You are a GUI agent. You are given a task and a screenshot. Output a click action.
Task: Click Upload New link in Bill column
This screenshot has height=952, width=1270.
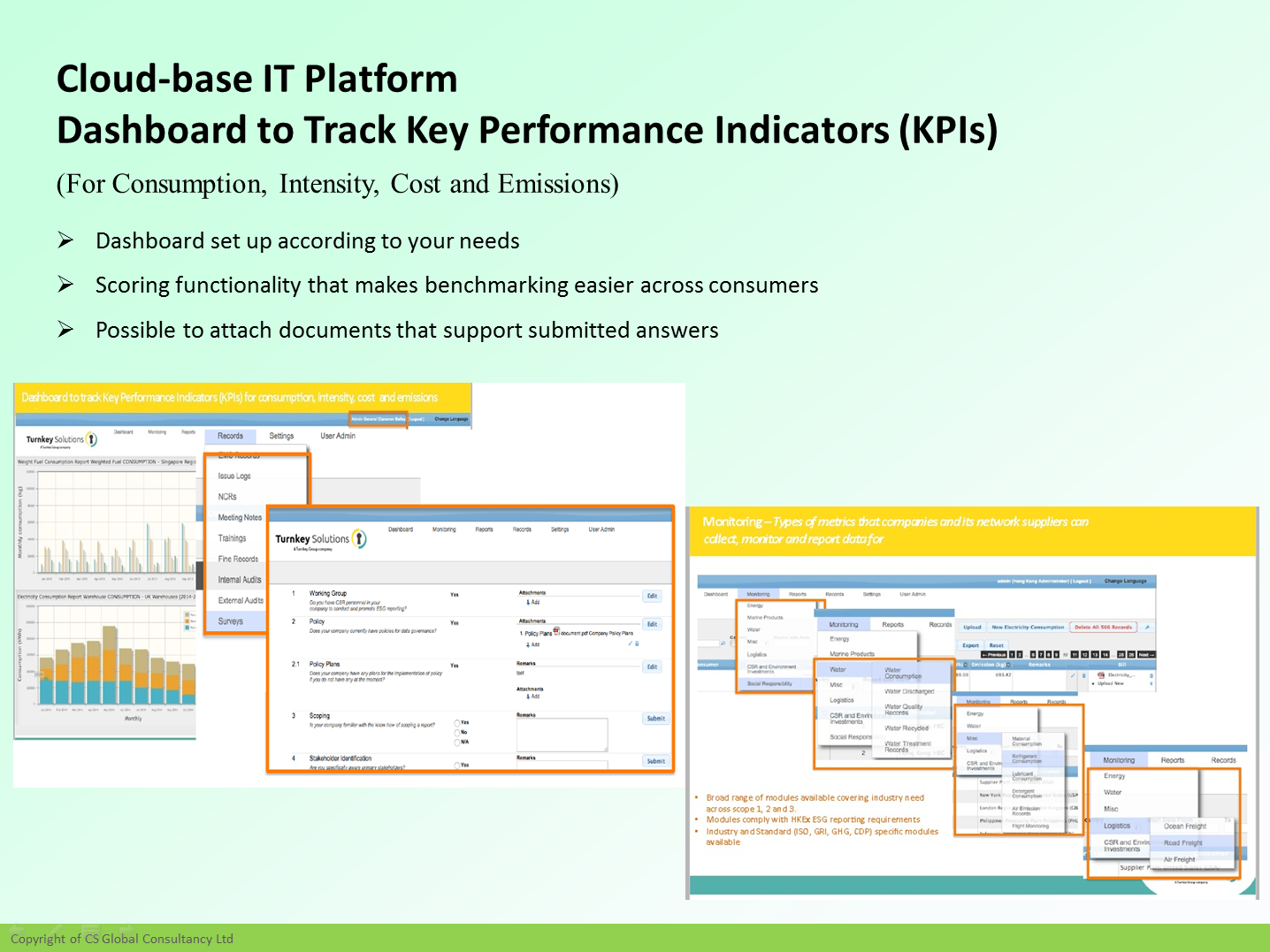[x=1111, y=683]
